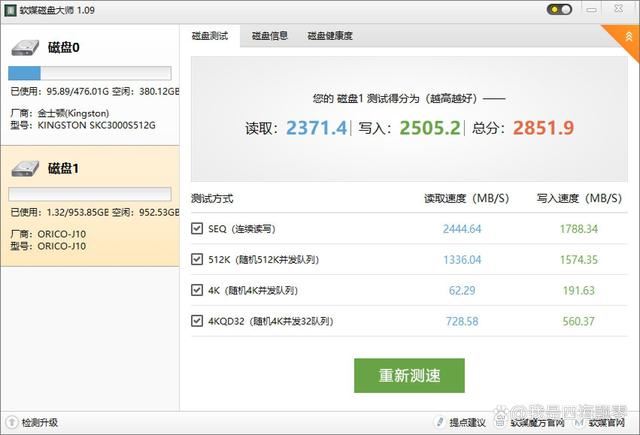Minimize the 软媒磁盘大师 window
Screen dimensions: 640x435
(x=591, y=10)
